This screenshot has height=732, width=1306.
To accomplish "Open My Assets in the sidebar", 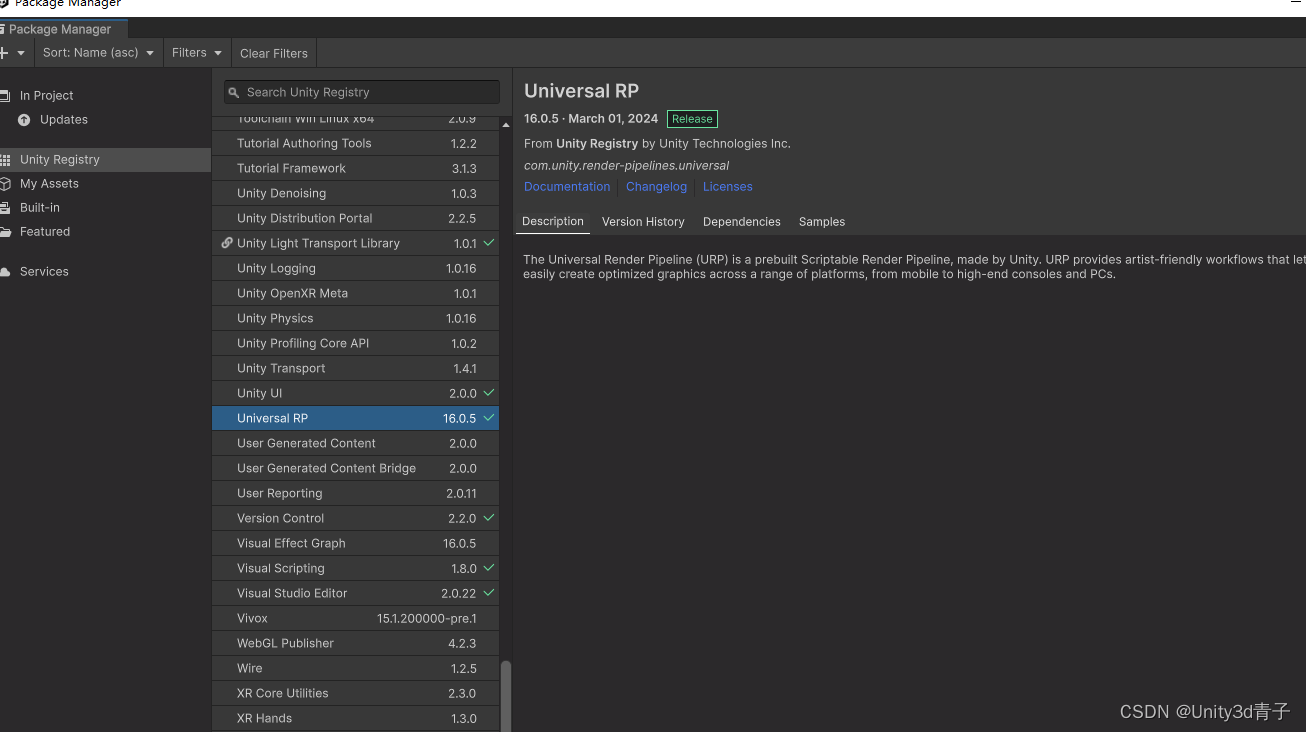I will tap(105, 183).
